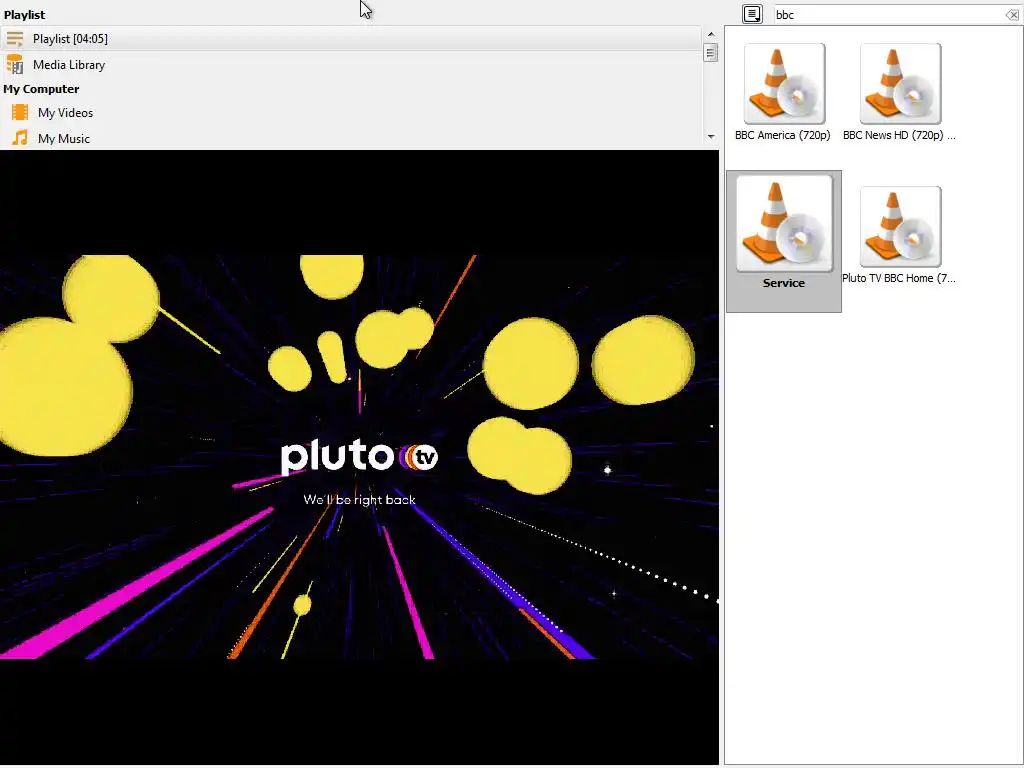Click the Pluto TV BBC Home label

[899, 278]
